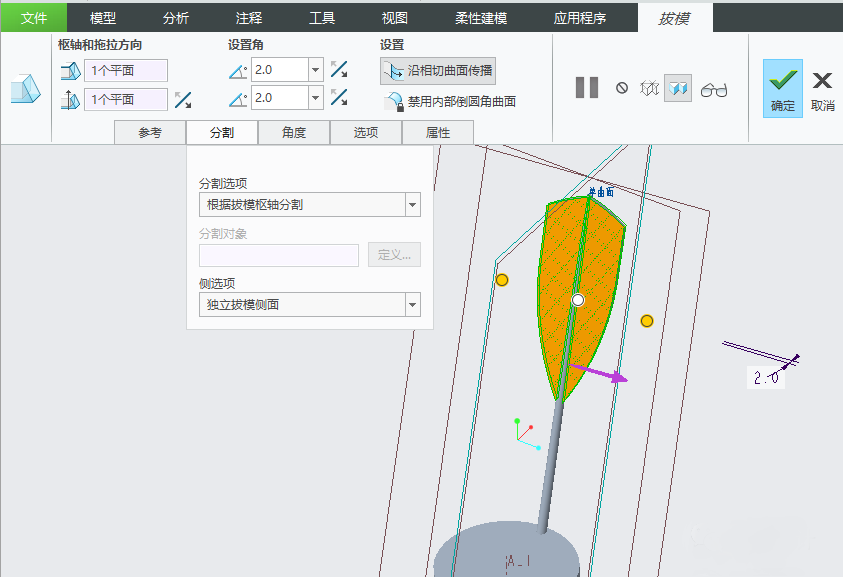Toggle 沿相切曲面传播 propagation option
Screen dimensions: 843x577
pyautogui.click(x=438, y=71)
